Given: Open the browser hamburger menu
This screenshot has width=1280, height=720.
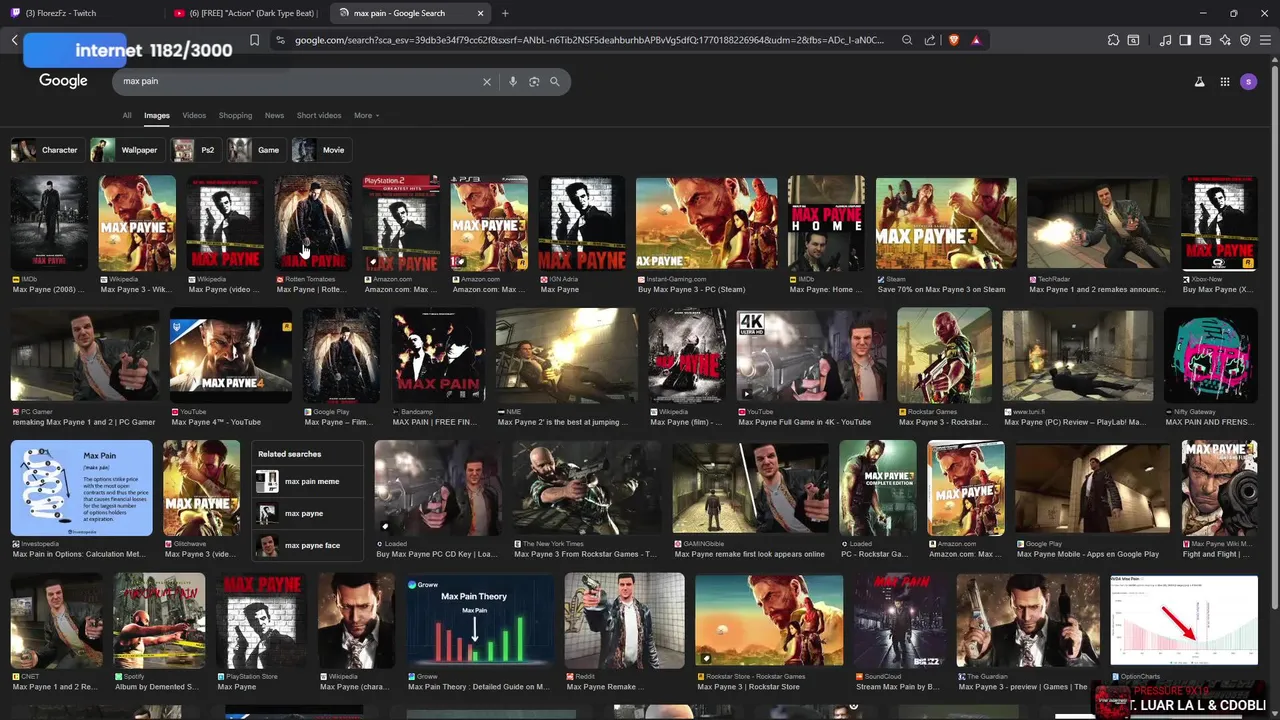Looking at the screenshot, I should [1266, 40].
